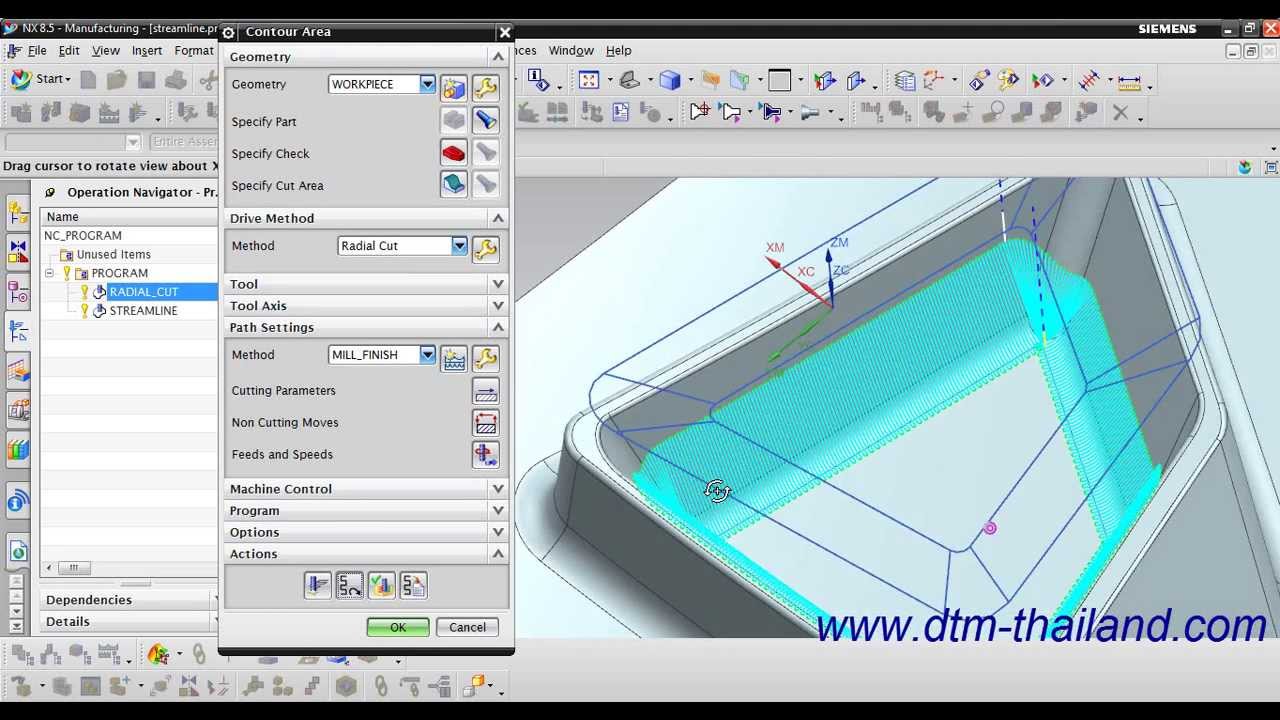
Task: Collapse the Actions section
Action: tap(498, 554)
